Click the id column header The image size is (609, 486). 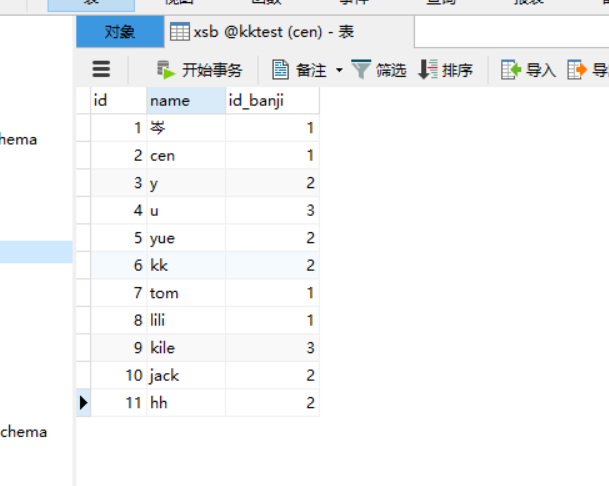point(119,101)
